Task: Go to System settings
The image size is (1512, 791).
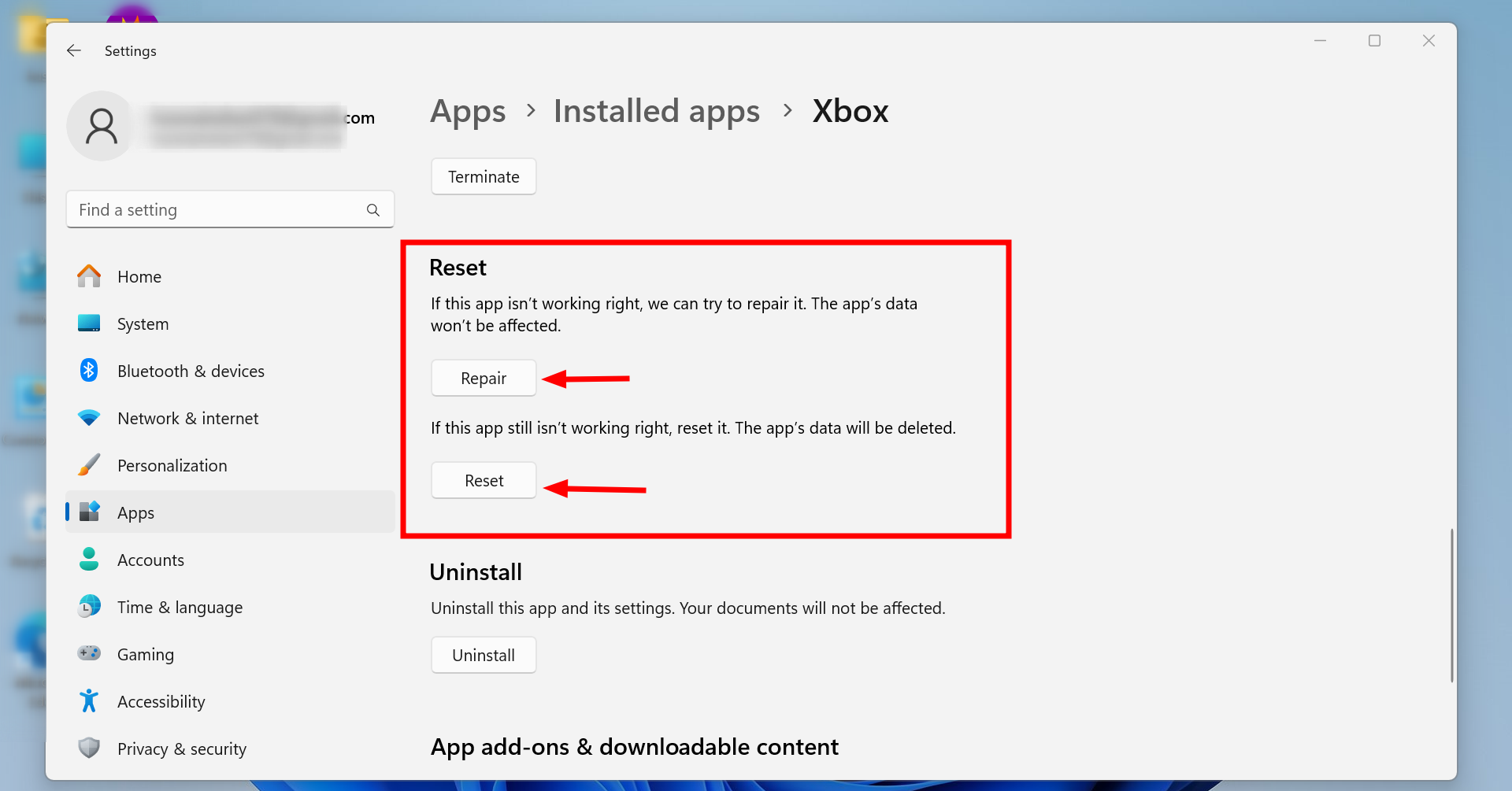Action: (x=230, y=323)
